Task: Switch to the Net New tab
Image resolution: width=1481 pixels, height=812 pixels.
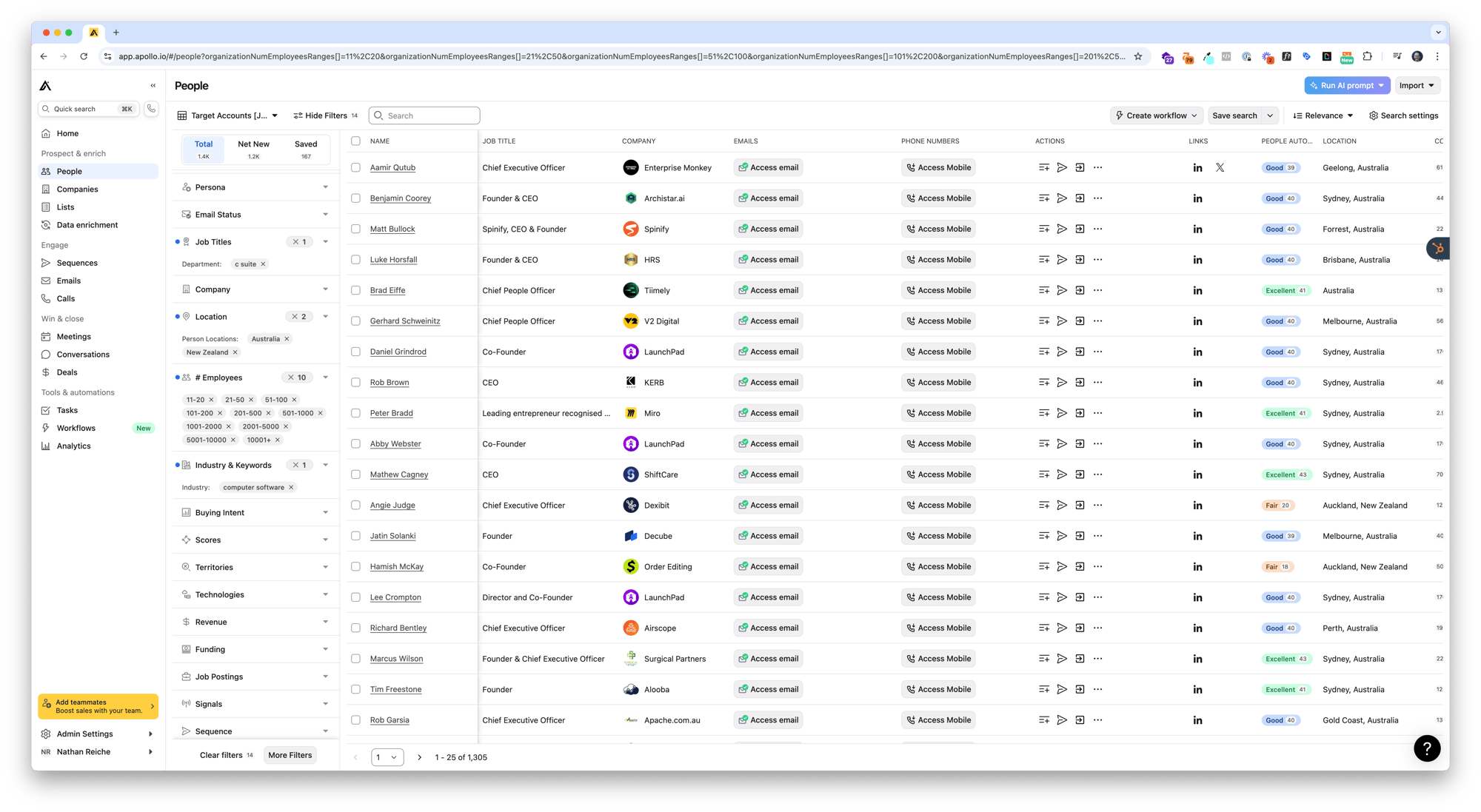Action: pos(253,150)
